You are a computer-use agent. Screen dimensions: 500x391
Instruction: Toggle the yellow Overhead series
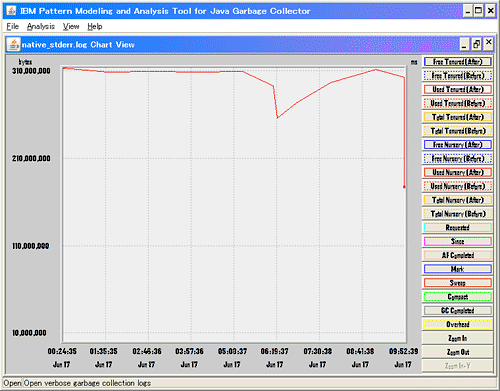(x=458, y=324)
